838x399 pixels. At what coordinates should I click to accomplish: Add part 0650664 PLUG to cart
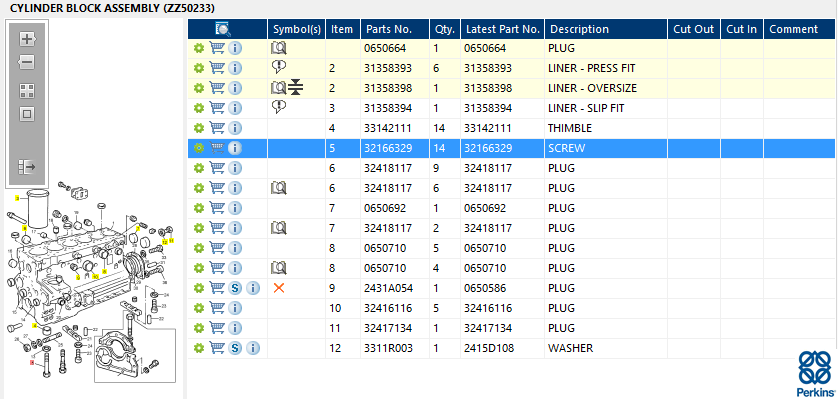(x=216, y=48)
